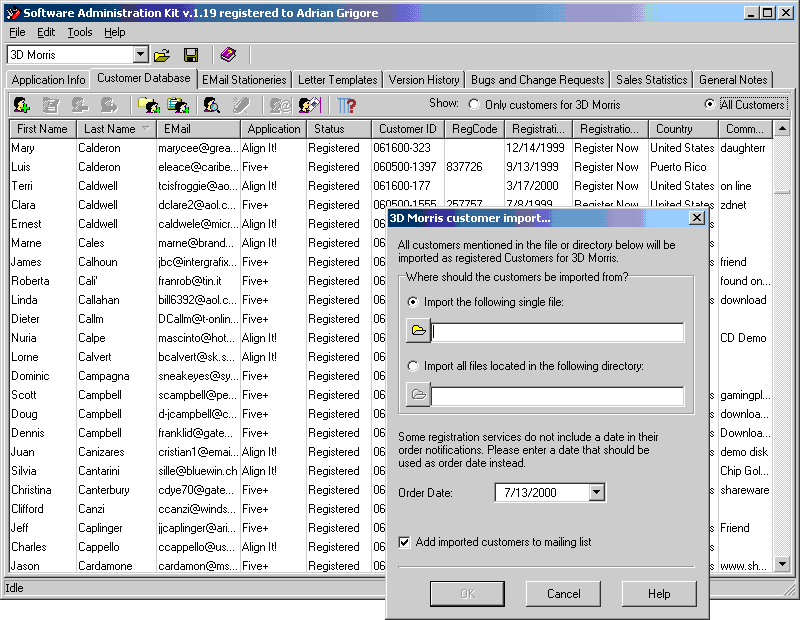Viewport: 800px width, 620px height.
Task: Click email cell sille@bluewin.ch
Action: pos(197,470)
